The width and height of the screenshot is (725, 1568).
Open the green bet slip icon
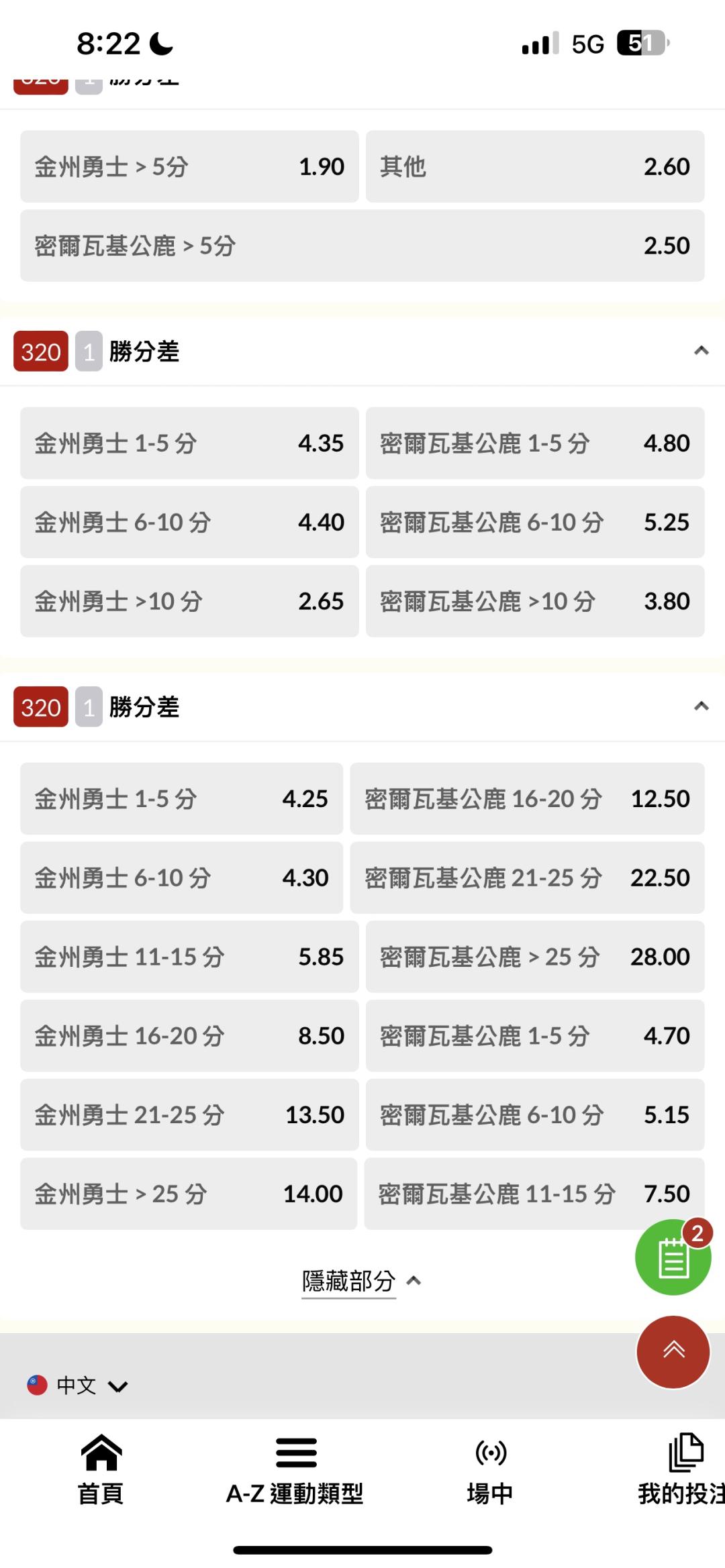pos(673,1258)
